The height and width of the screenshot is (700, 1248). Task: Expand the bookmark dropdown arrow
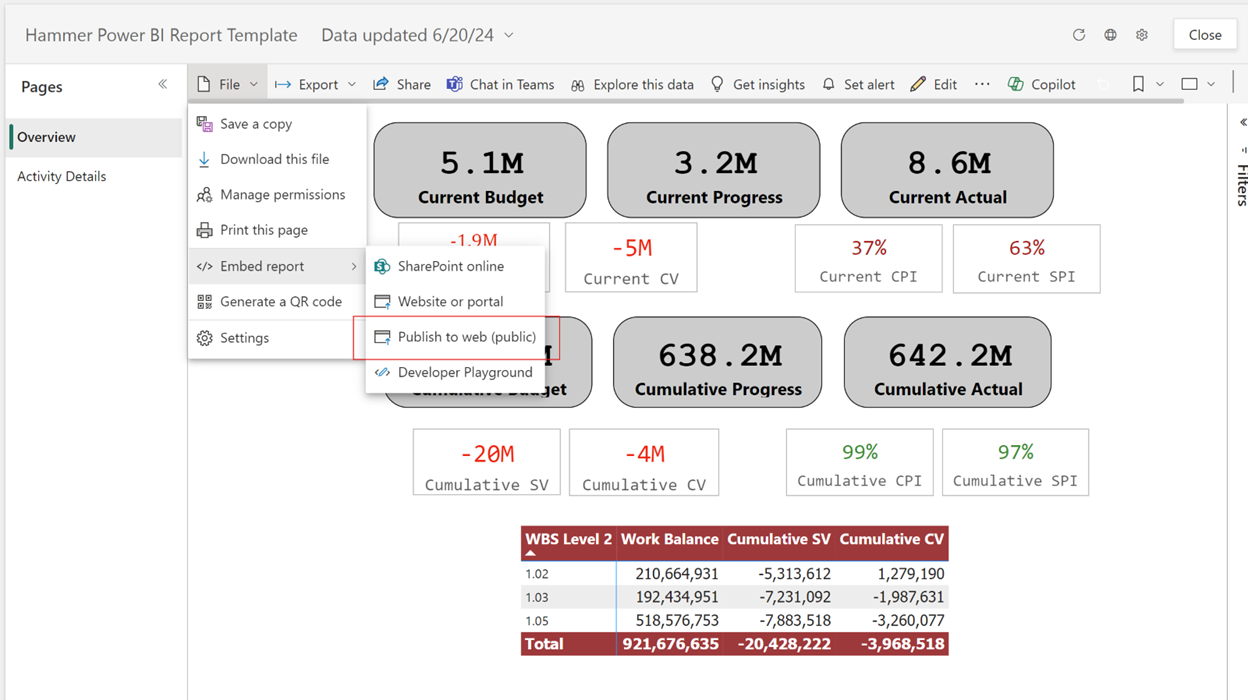[x=1160, y=84]
